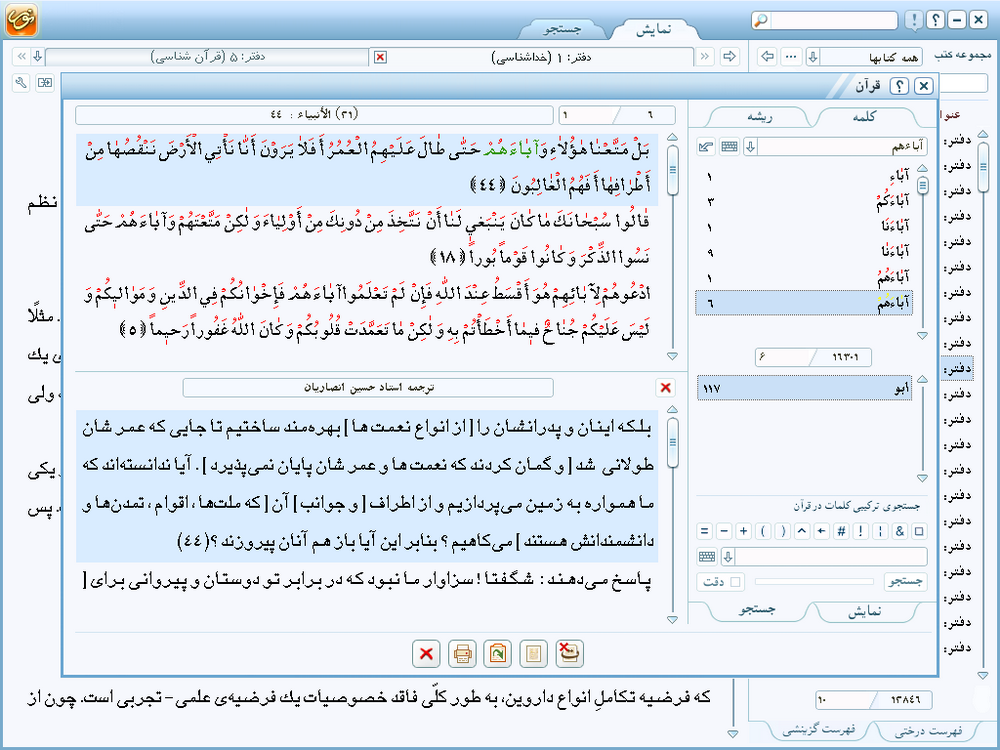Open combined search field dropdown arrow
Viewport: 1000px width, 750px height.
coord(728,557)
